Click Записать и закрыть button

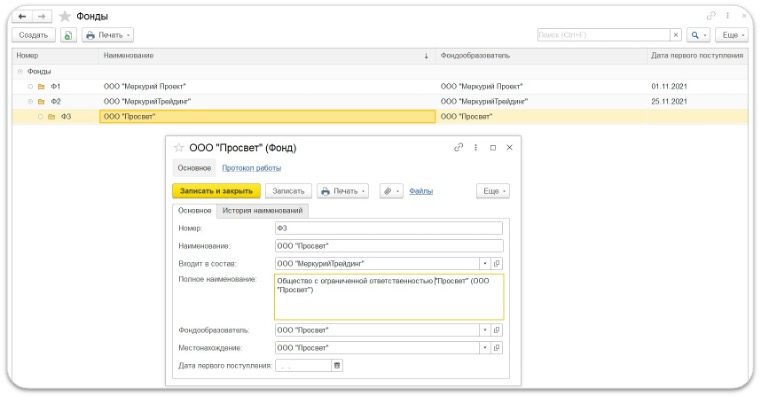pos(216,191)
